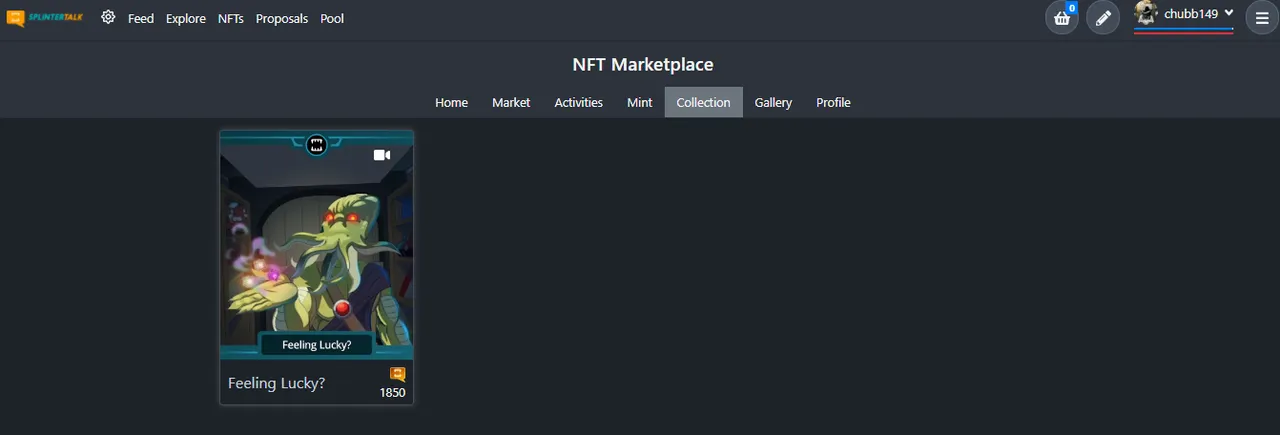Switch to the Gallery tab
Image resolution: width=1280 pixels, height=435 pixels.
coord(773,102)
